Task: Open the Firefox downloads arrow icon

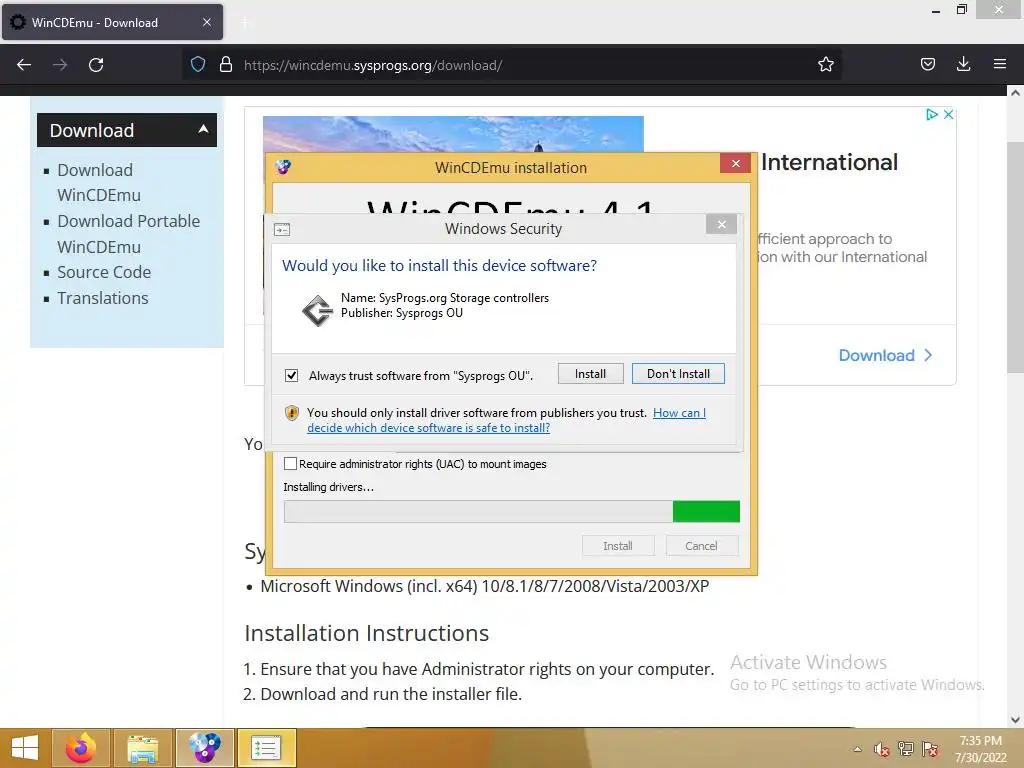Action: [x=963, y=64]
